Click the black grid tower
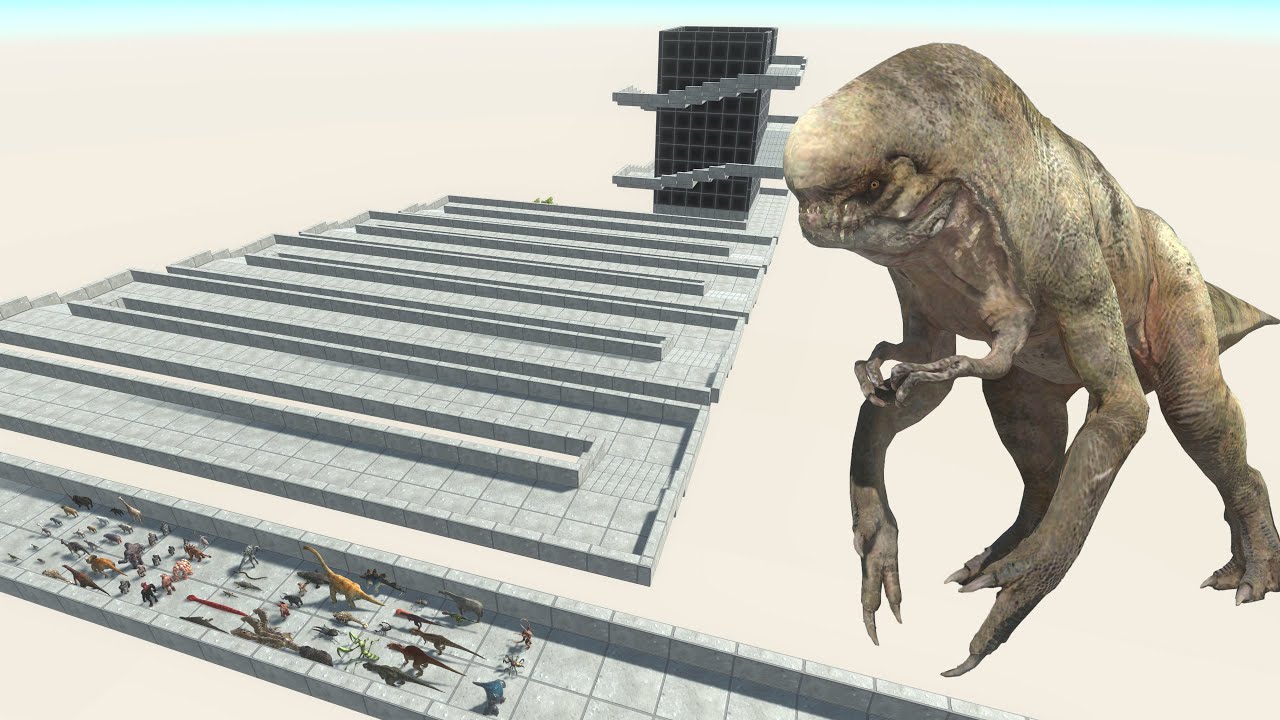Viewport: 1280px width, 720px height. (717, 120)
